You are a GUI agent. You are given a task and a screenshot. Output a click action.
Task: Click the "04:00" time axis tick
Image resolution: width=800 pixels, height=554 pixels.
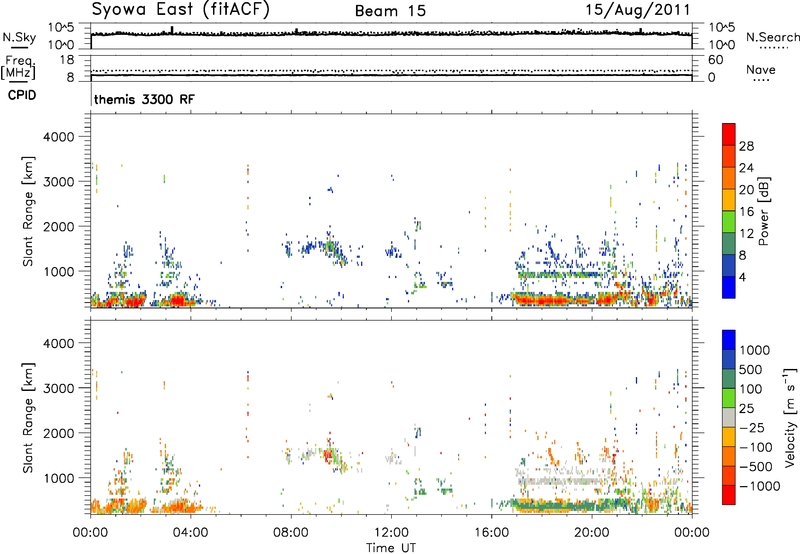click(x=190, y=533)
